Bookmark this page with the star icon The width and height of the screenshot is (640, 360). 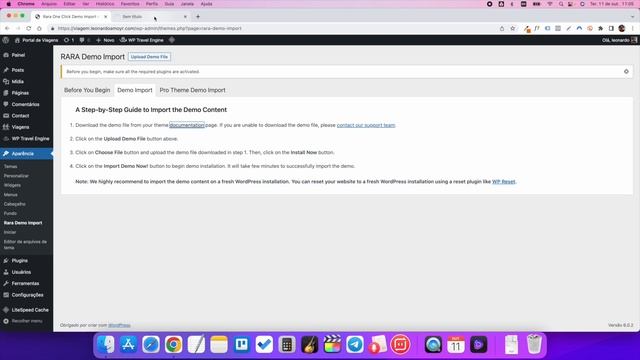point(513,29)
